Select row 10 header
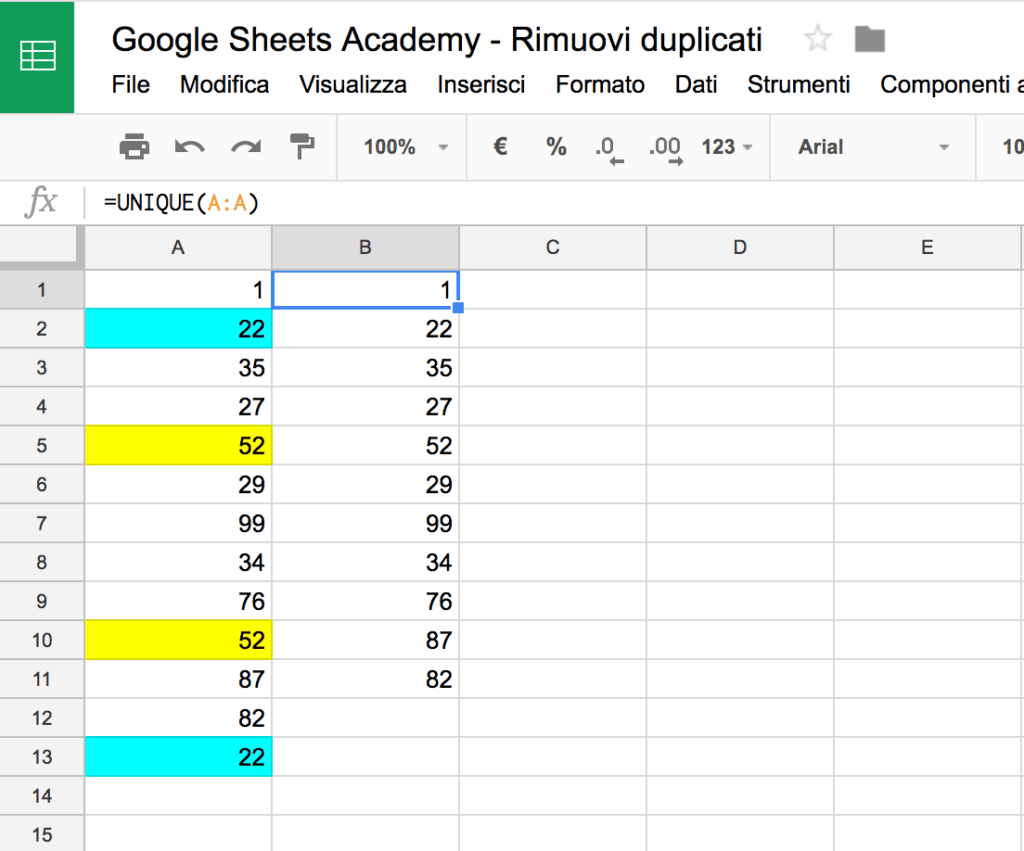 (x=42, y=640)
